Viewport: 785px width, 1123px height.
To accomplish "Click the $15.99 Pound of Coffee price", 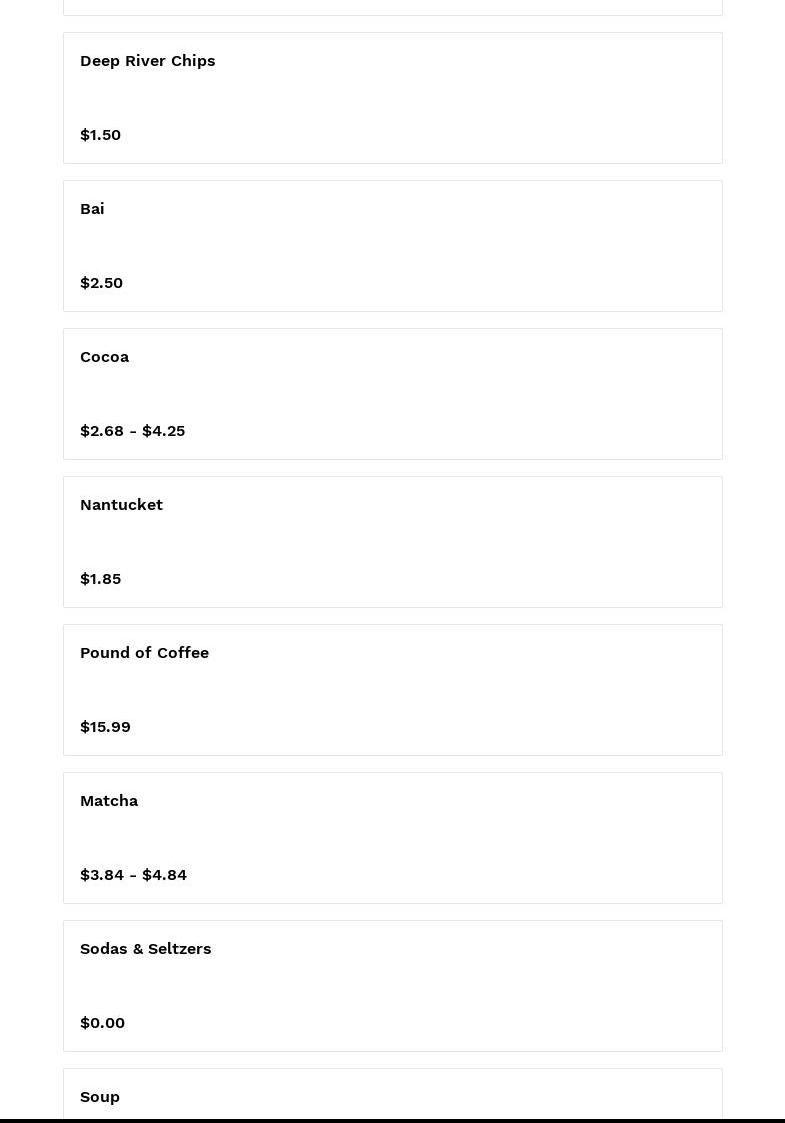I will click(105, 727).
